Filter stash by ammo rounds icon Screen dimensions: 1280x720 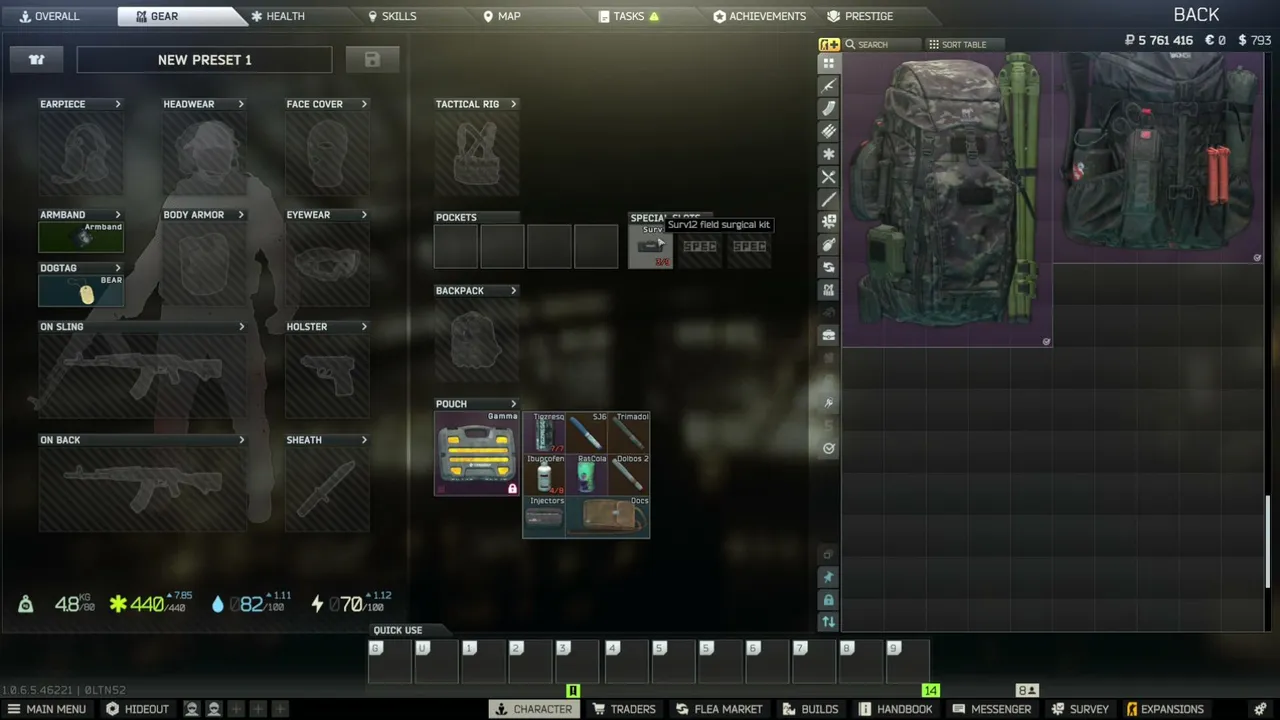pos(829,131)
